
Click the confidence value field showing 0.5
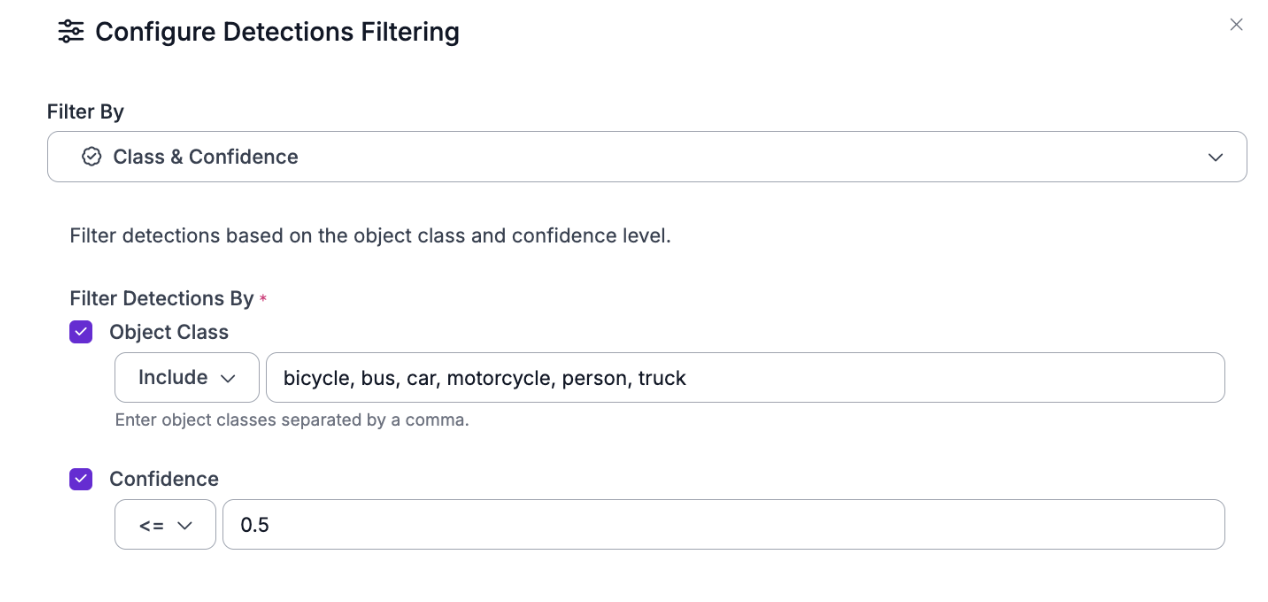[722, 525]
